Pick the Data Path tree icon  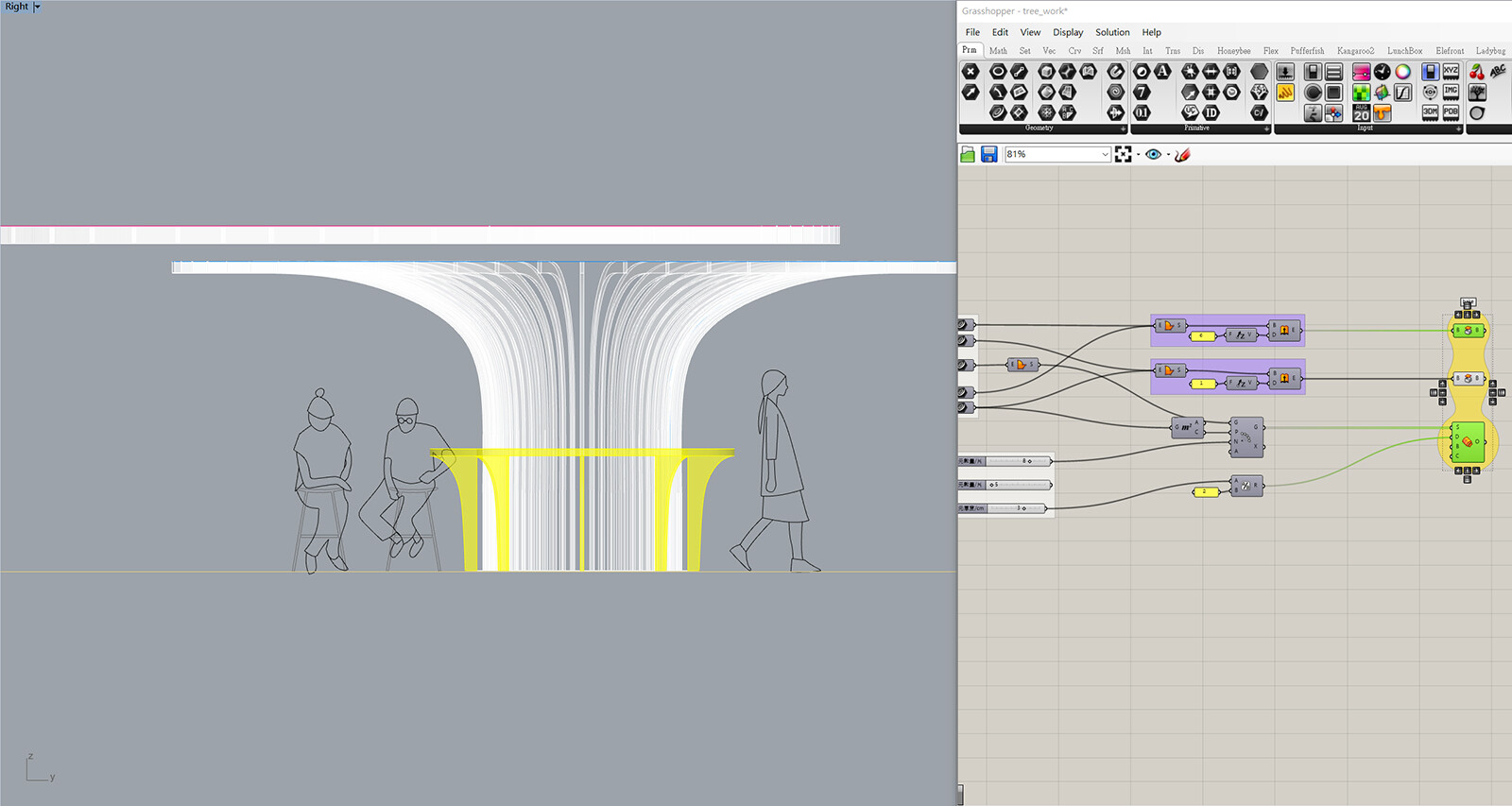pyautogui.click(x=1259, y=92)
